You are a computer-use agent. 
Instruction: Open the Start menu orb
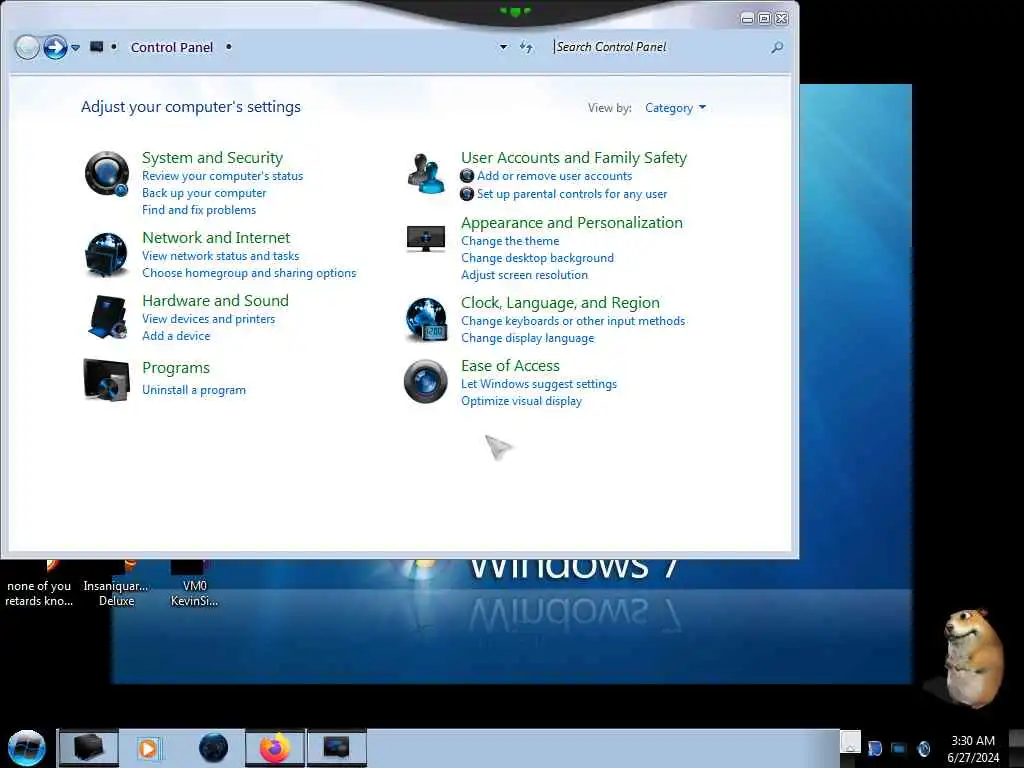[26, 748]
